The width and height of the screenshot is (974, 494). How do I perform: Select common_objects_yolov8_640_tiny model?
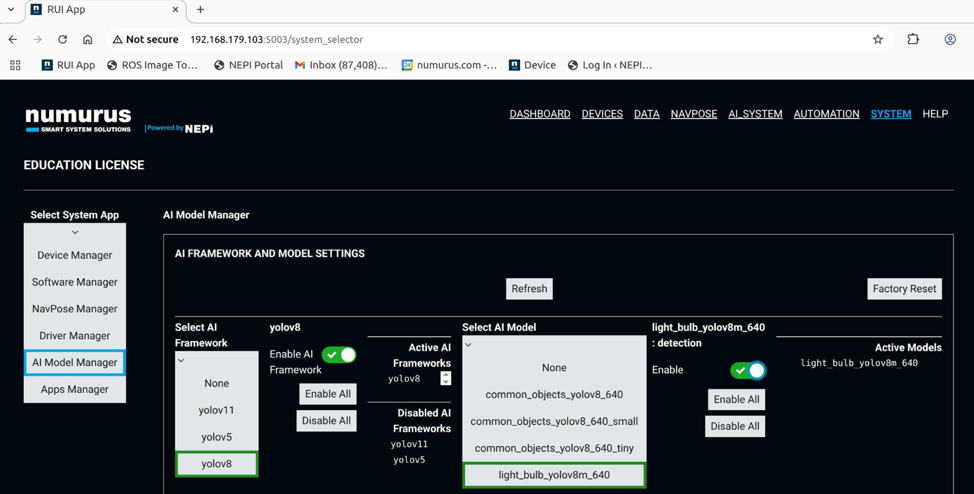pos(554,448)
